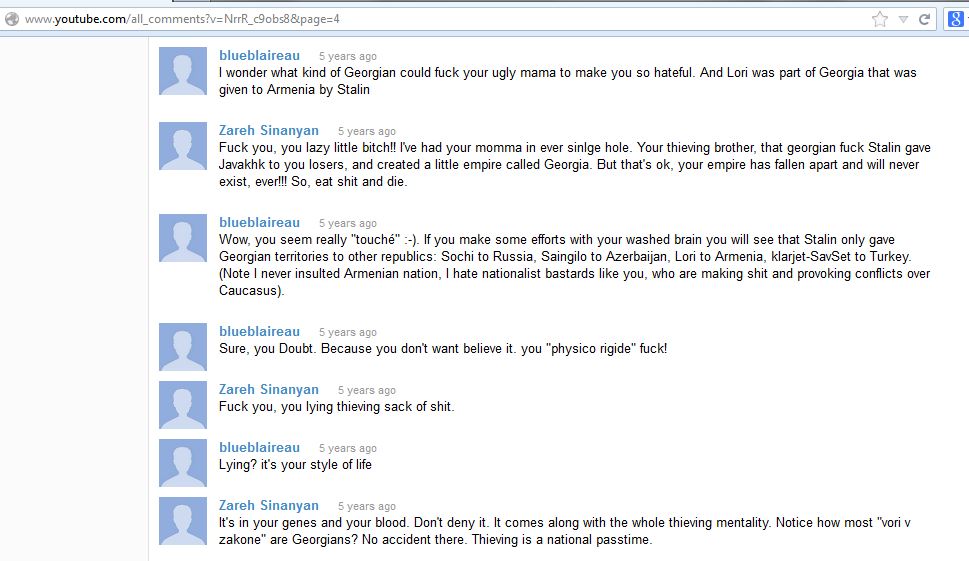Viewport: 969px width, 561px height.
Task: Open Zareh Sinanyan username link on second comment
Action: (269, 130)
